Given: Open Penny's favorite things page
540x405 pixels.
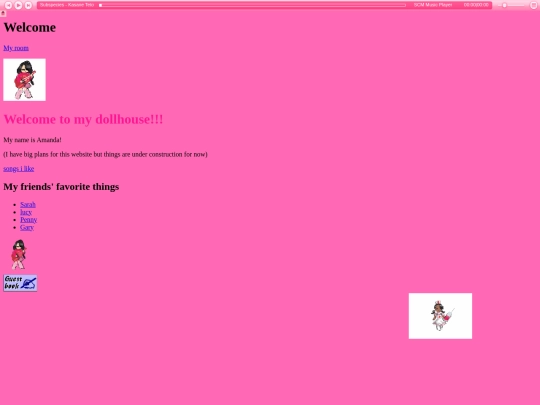Looking at the screenshot, I should (29, 220).
